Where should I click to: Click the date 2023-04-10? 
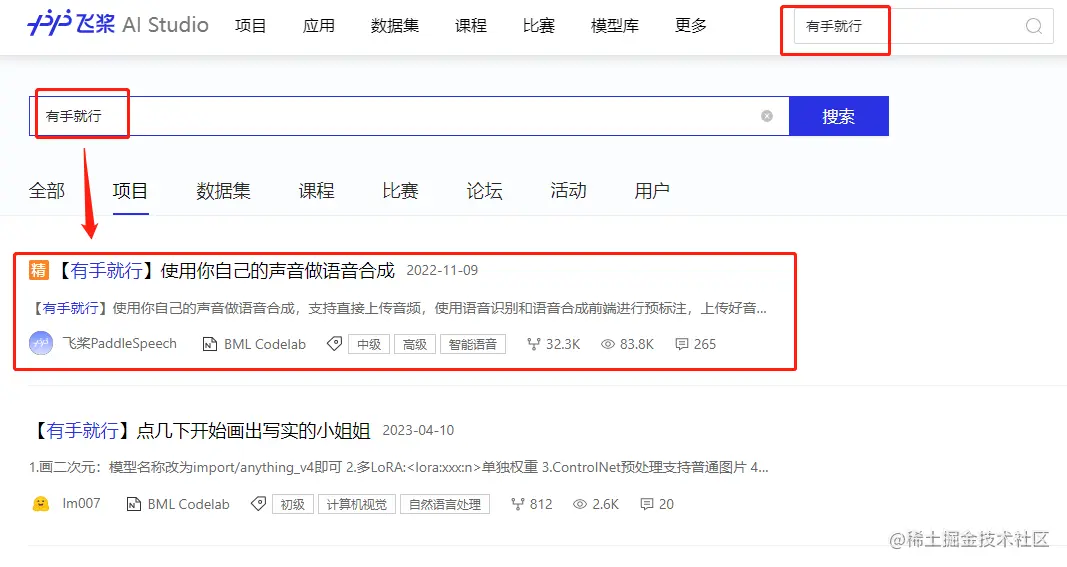[418, 430]
